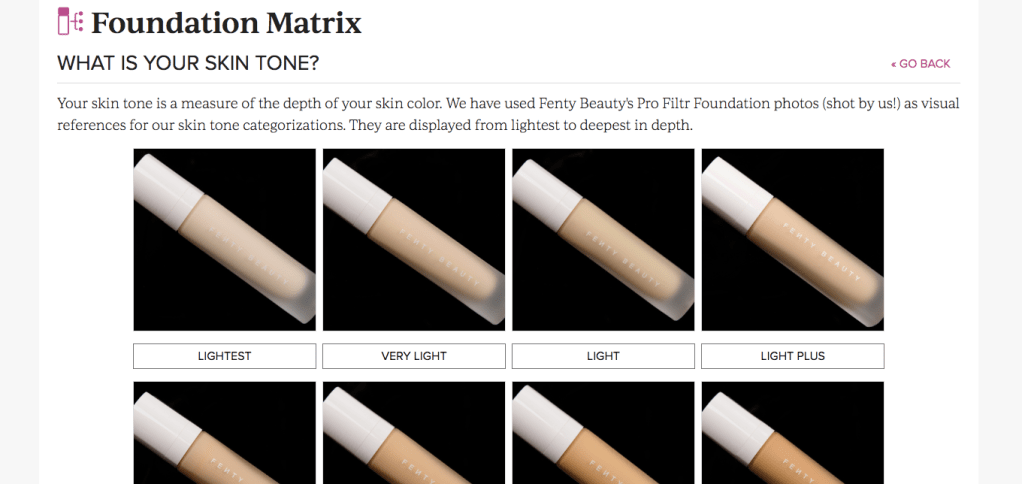Image resolution: width=1022 pixels, height=484 pixels.
Task: Choose the LIGHT skin tone button
Action: (x=603, y=356)
